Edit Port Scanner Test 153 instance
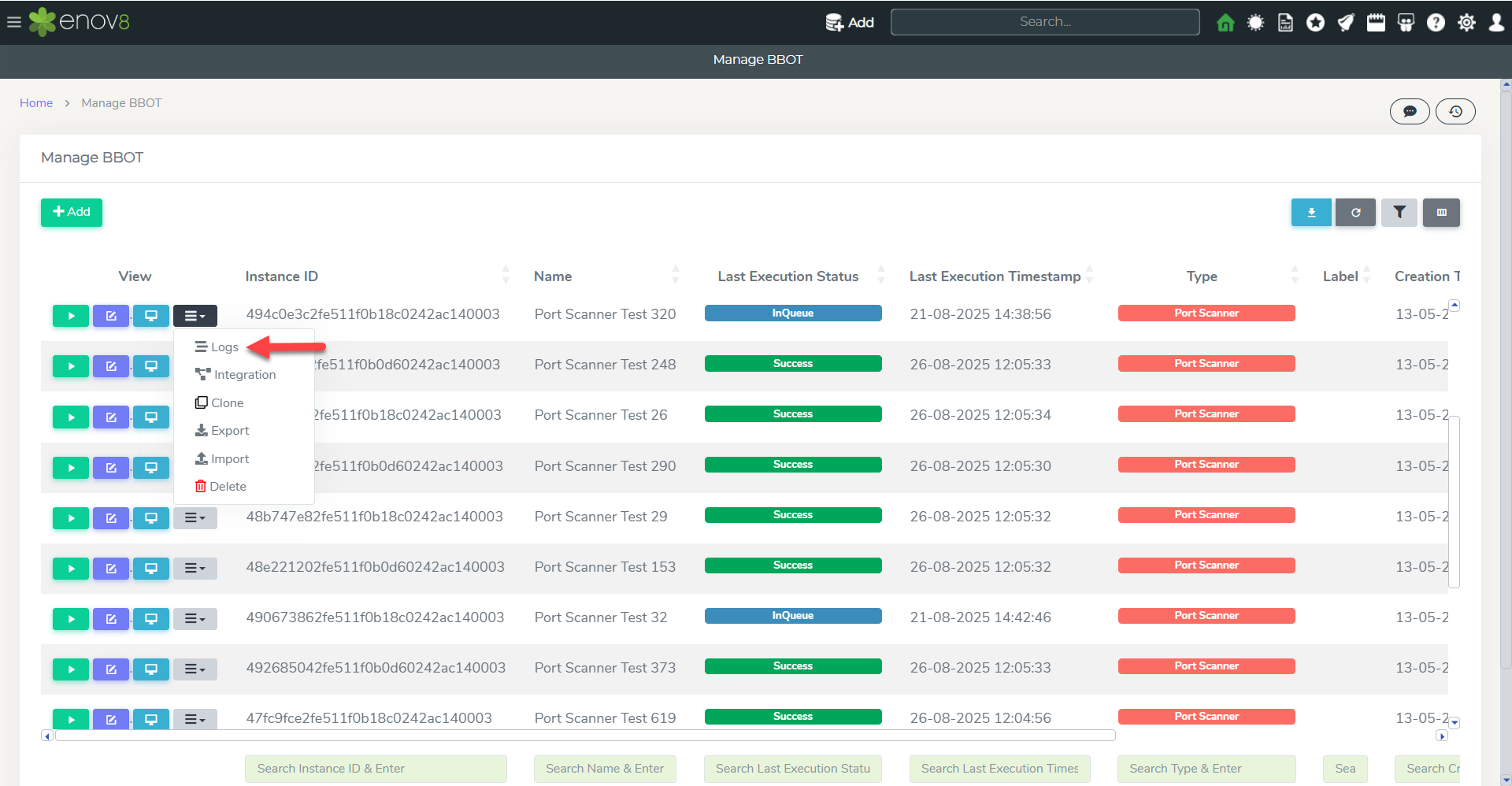The image size is (1512, 786). click(x=111, y=569)
